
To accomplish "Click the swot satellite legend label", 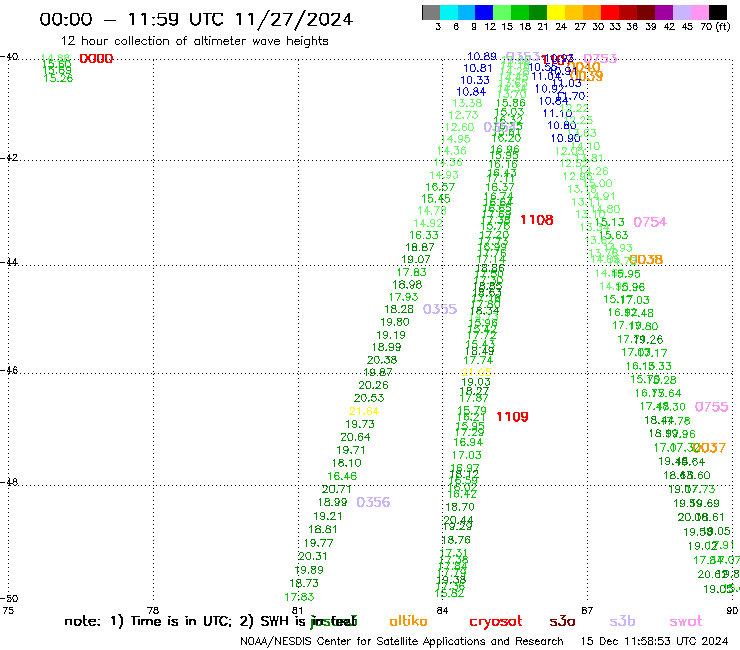I will (x=686, y=622).
